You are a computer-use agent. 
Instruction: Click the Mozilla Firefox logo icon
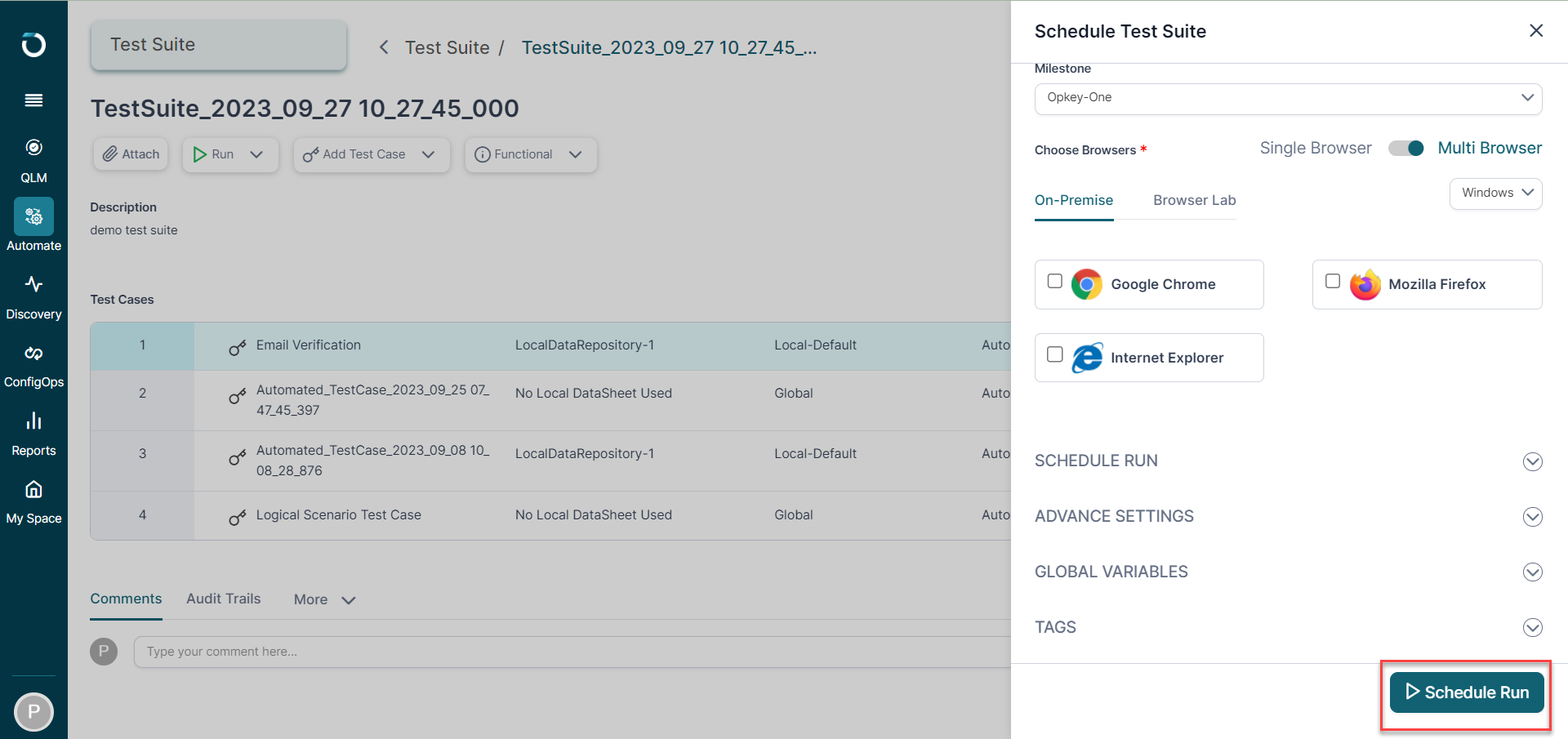coord(1365,284)
